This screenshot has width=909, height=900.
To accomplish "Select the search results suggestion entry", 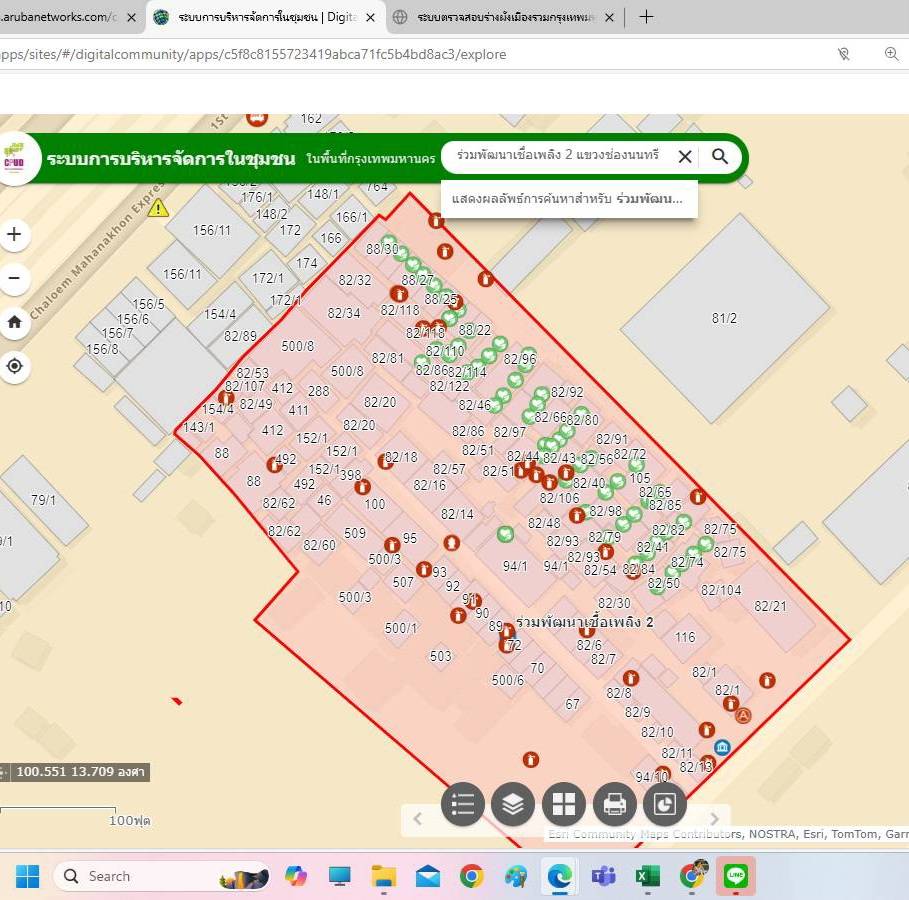I will pos(568,199).
